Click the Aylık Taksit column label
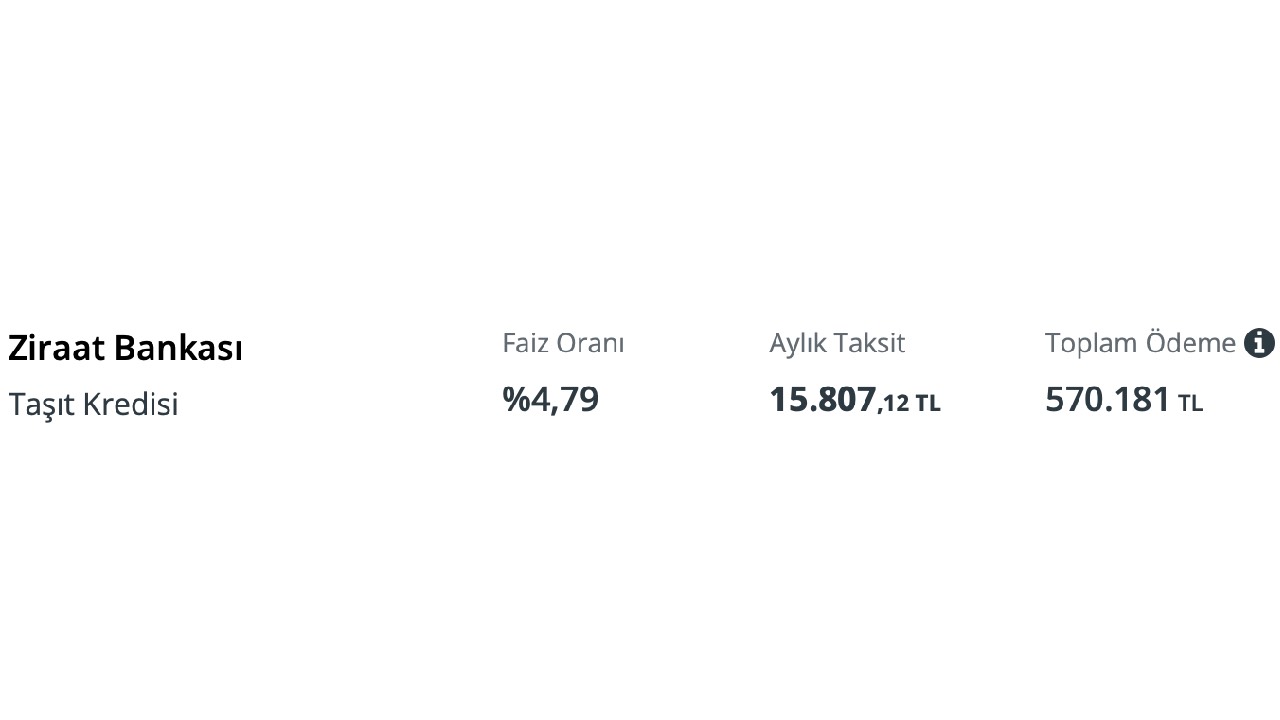Screen dimensions: 1280x720 click(837, 343)
